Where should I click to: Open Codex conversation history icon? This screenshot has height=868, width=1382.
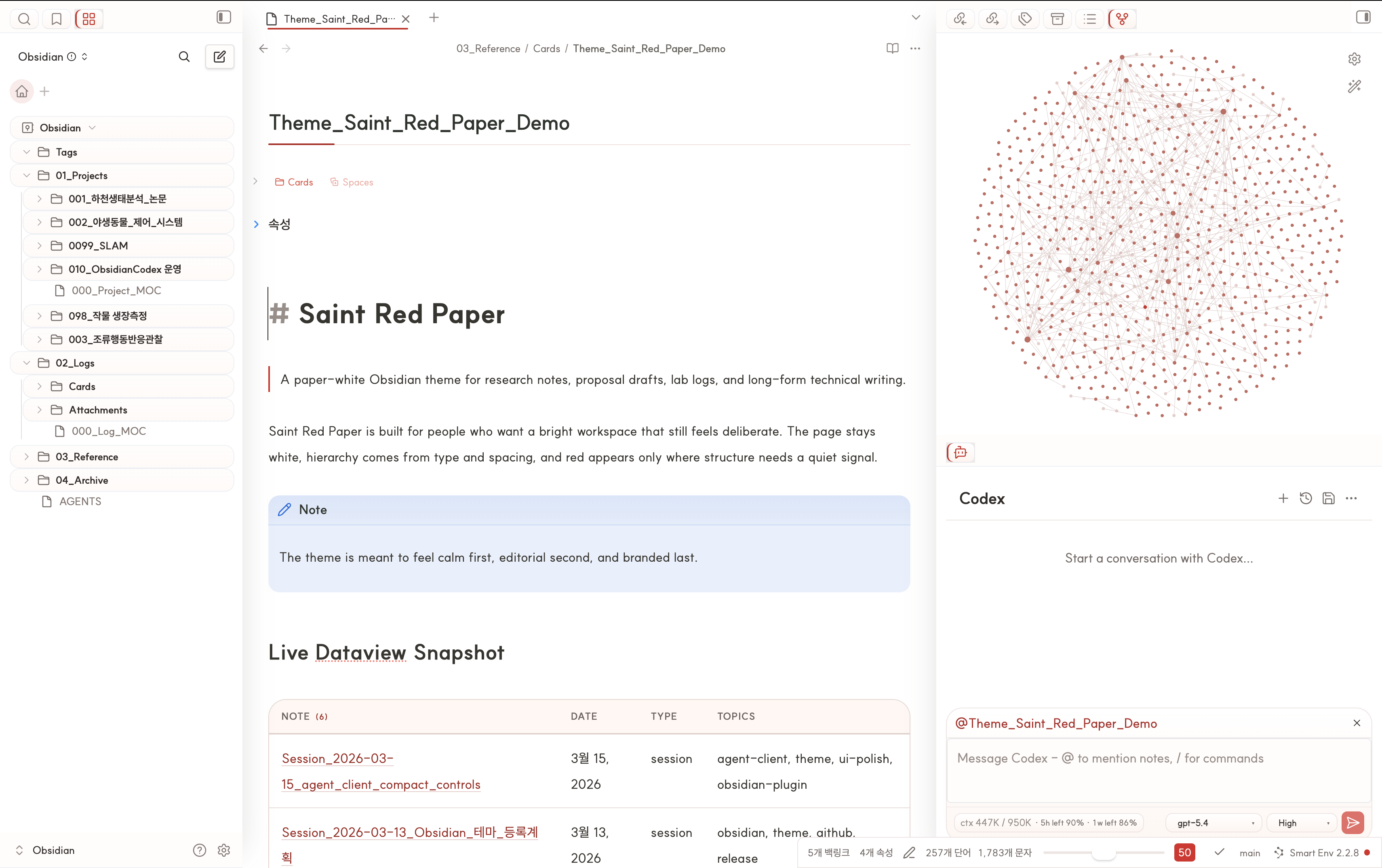pyautogui.click(x=1306, y=498)
